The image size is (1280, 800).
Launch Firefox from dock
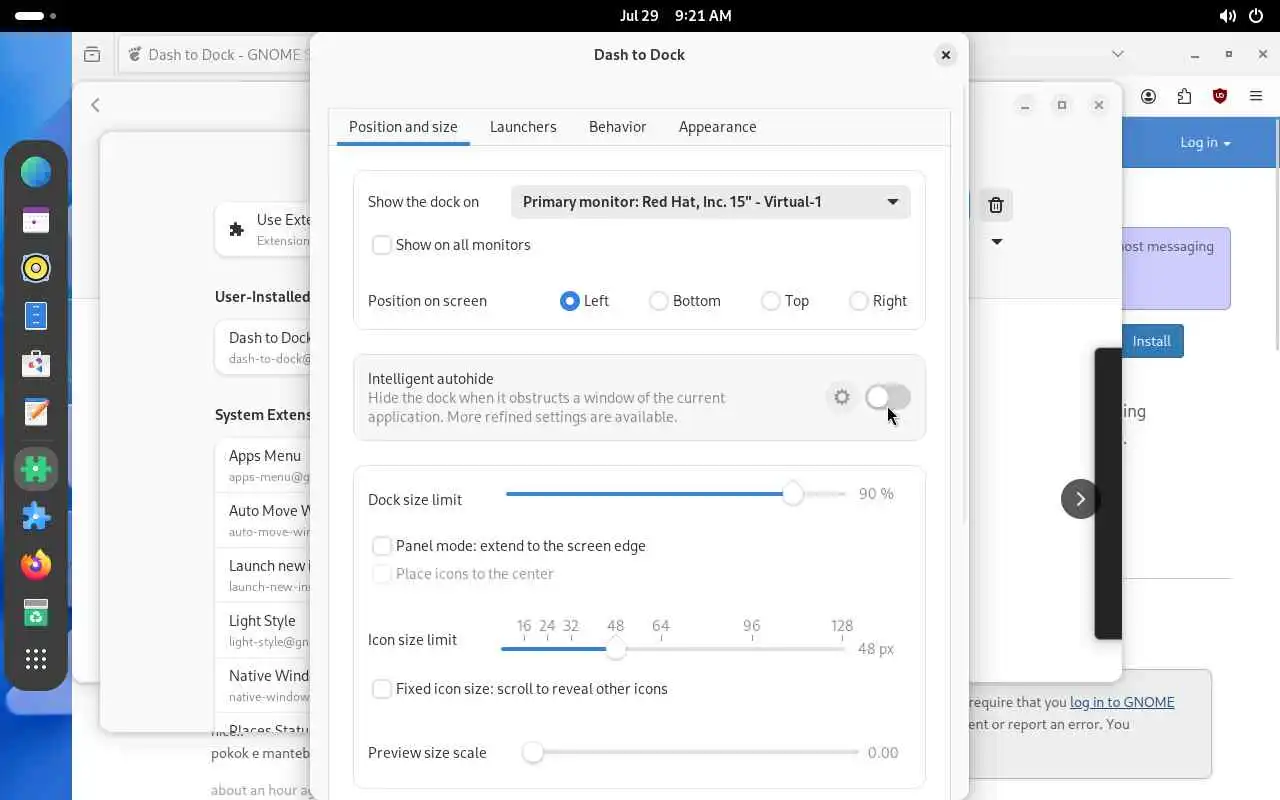(x=36, y=565)
